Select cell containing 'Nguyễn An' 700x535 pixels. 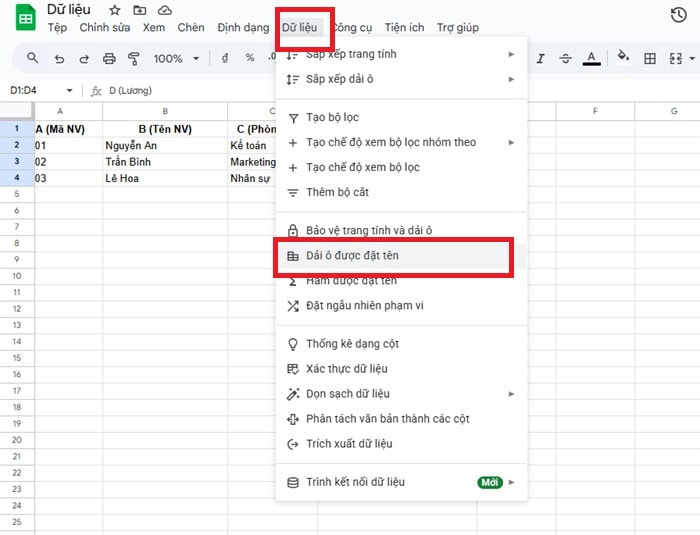[165, 145]
